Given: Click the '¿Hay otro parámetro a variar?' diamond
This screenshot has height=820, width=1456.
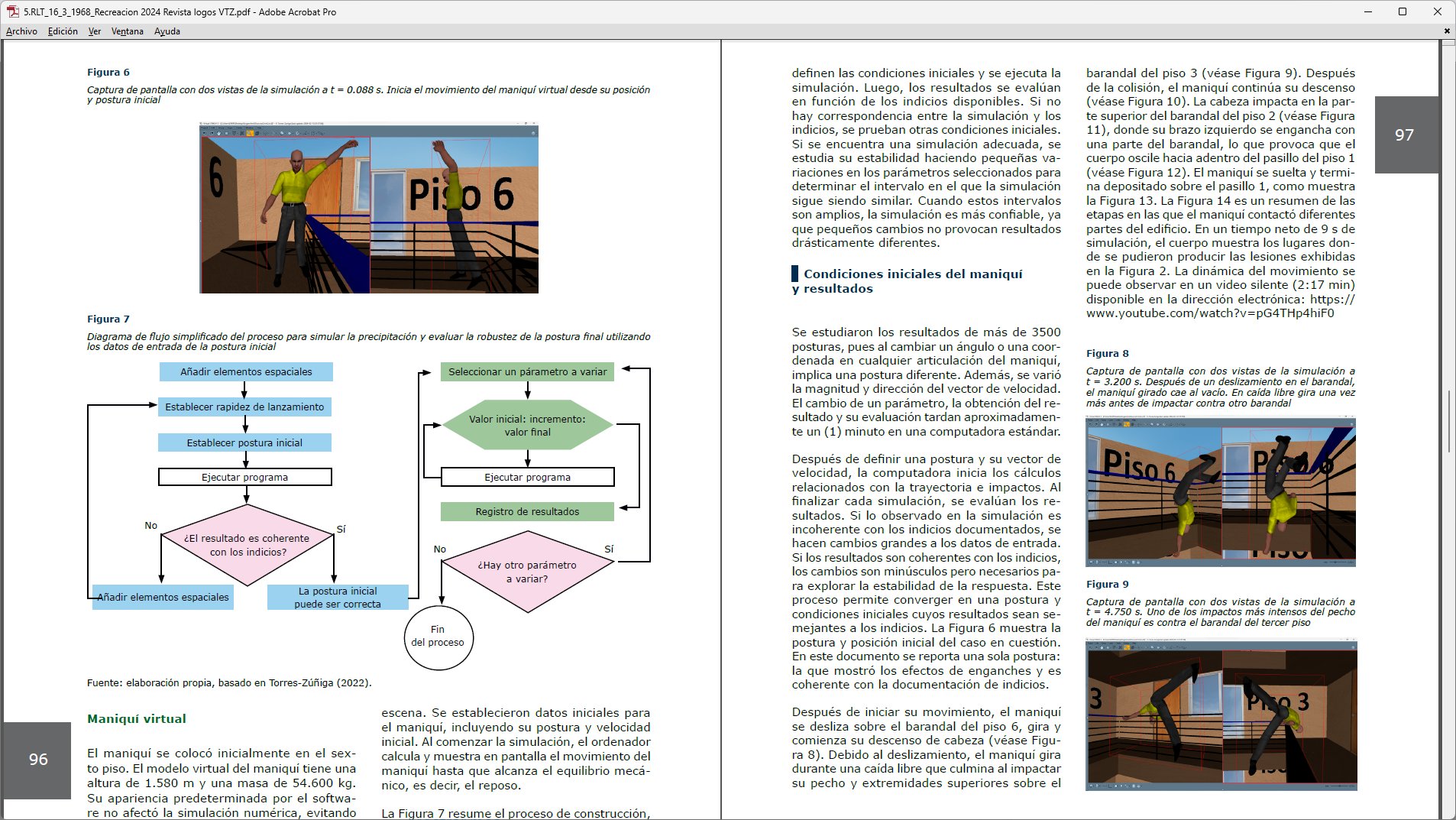Looking at the screenshot, I should click(x=527, y=572).
